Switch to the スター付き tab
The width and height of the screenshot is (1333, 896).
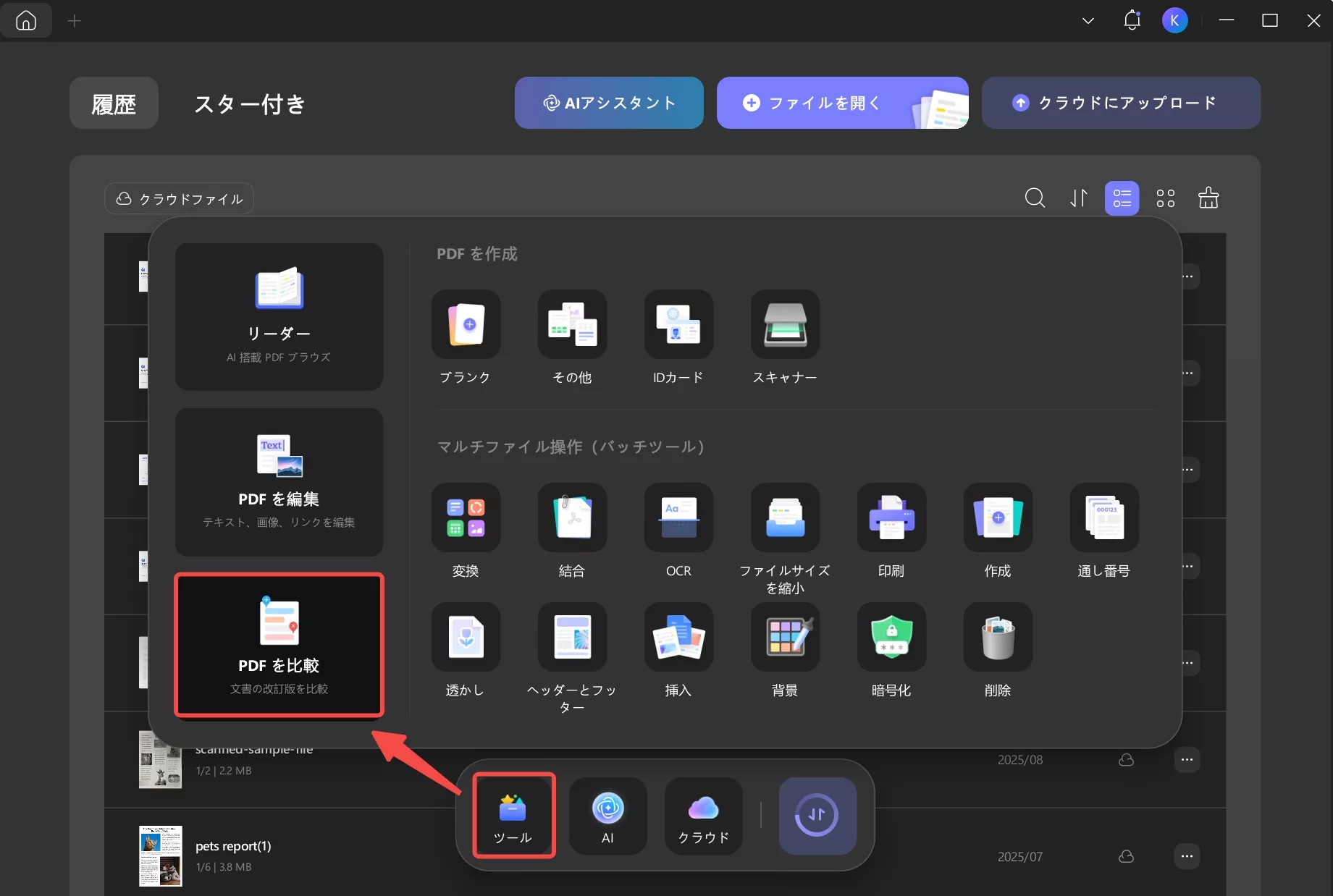[250, 103]
